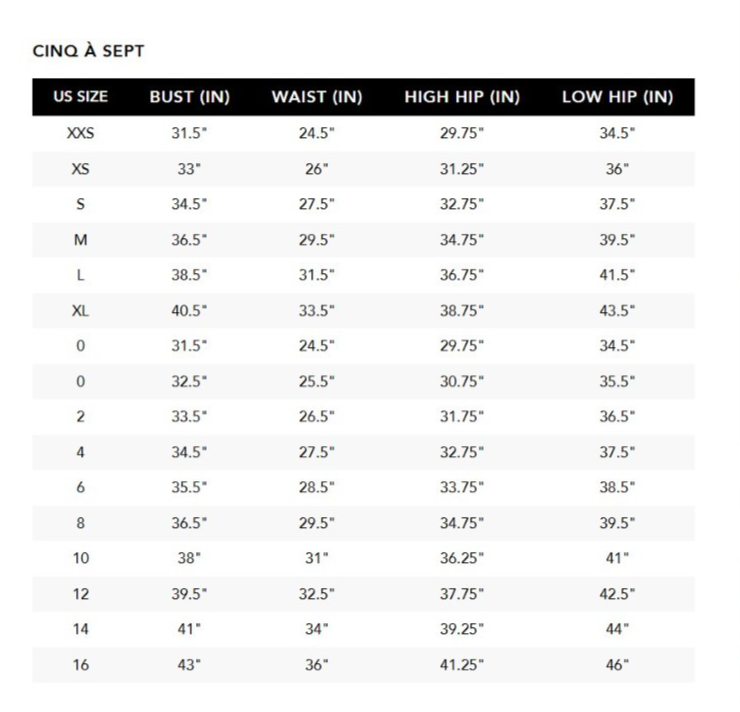Image resolution: width=740 pixels, height=712 pixels.
Task: Click the 26" waist measurement for XS
Action: point(316,169)
